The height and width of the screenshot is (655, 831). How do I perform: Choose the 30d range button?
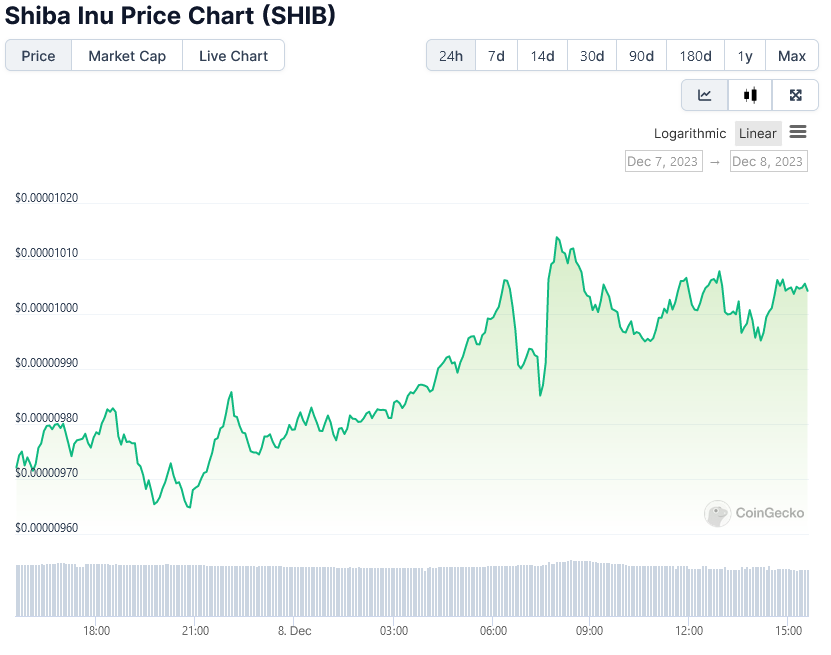[592, 56]
